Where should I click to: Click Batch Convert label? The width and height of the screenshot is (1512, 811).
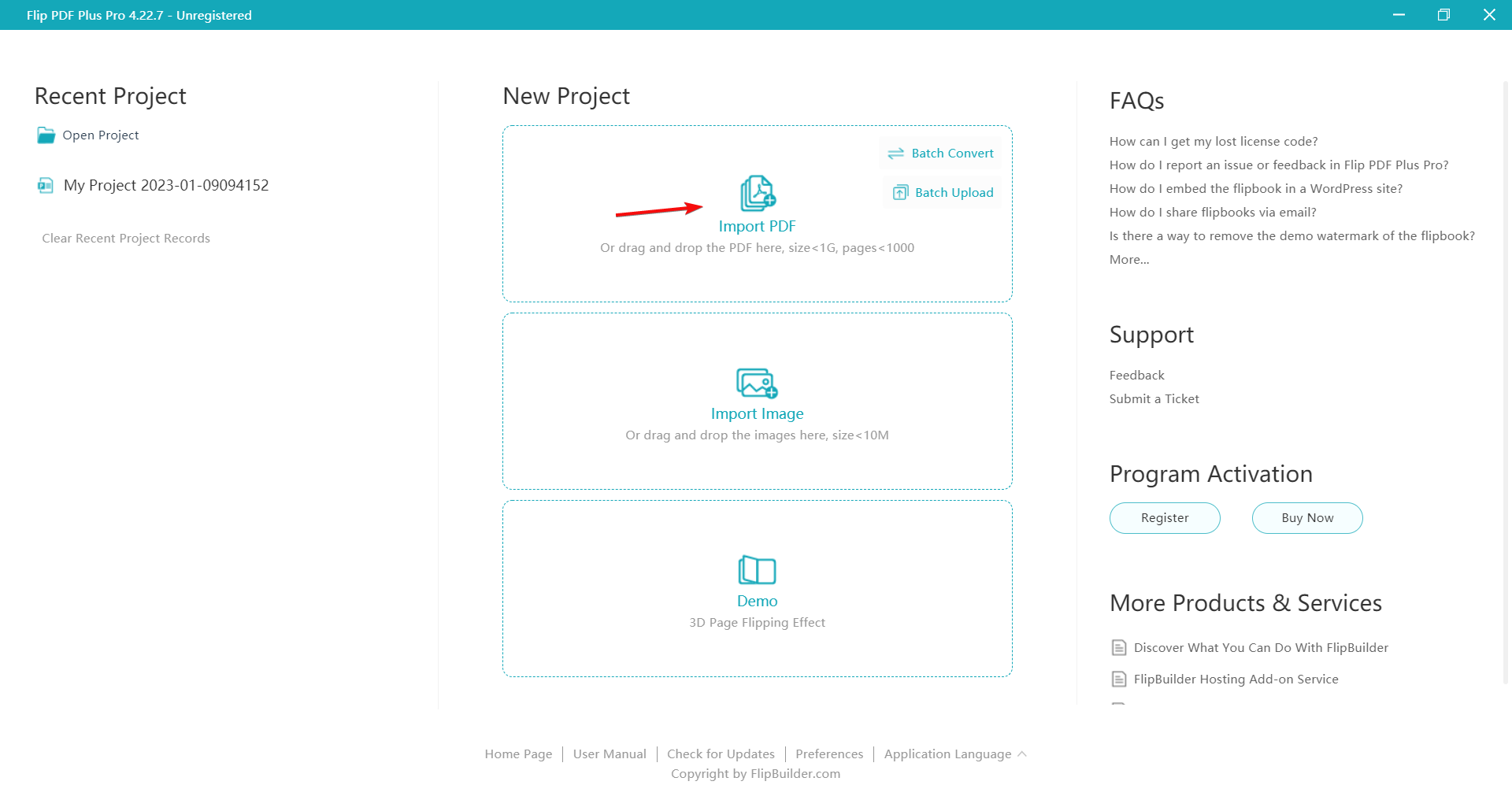952,154
